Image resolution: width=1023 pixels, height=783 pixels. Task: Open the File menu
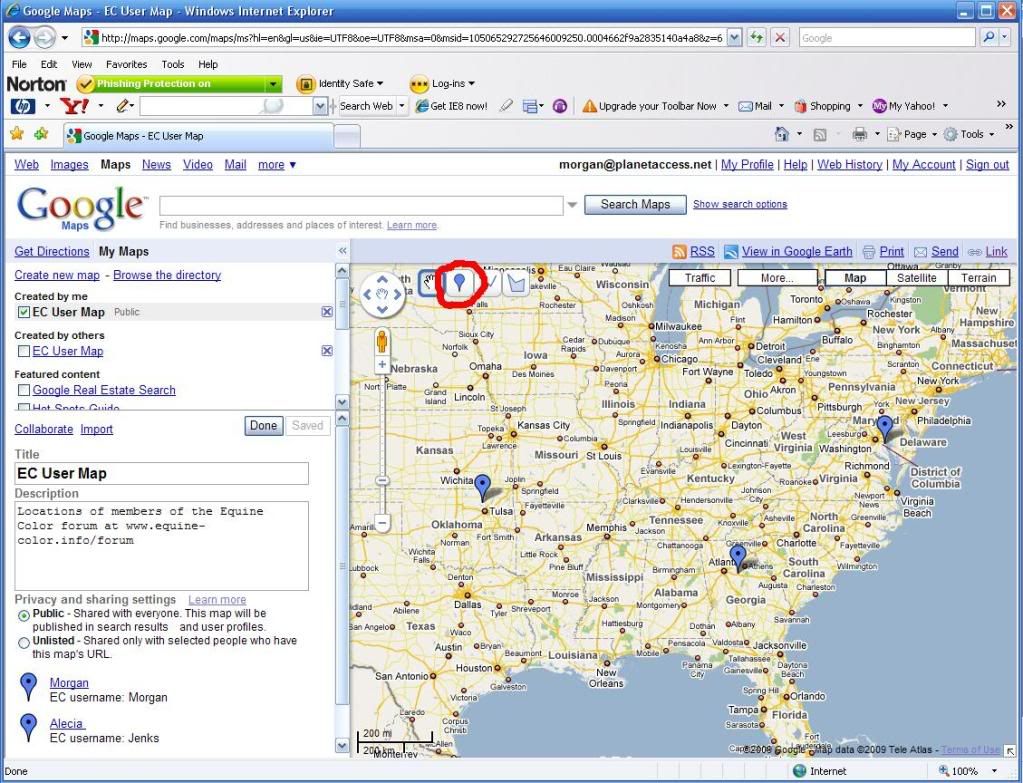(20, 64)
